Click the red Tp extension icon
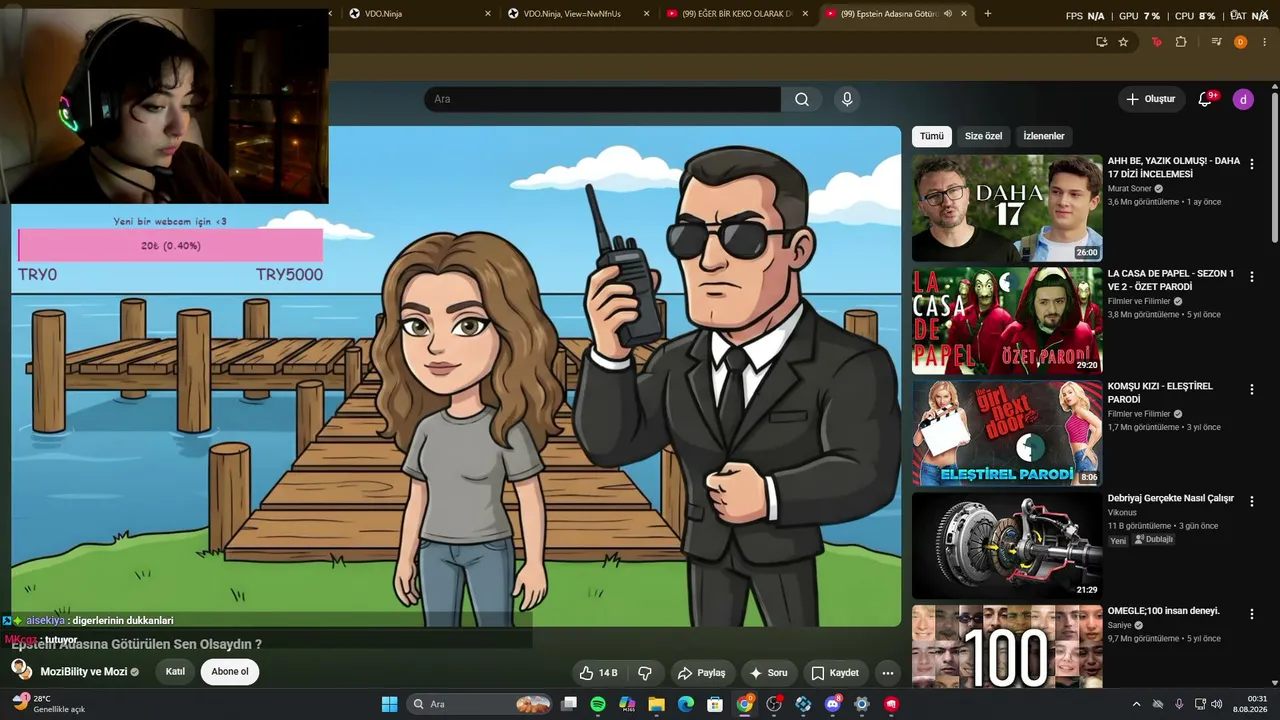This screenshot has height=720, width=1280. tap(1157, 42)
